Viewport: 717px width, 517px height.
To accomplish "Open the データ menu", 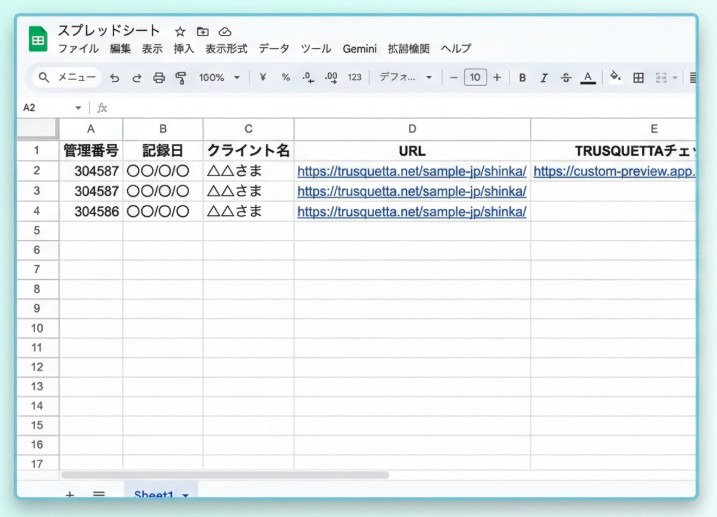I will point(274,49).
